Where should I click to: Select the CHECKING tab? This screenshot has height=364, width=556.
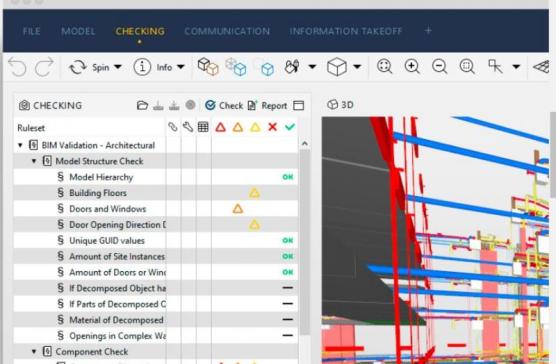(140, 31)
